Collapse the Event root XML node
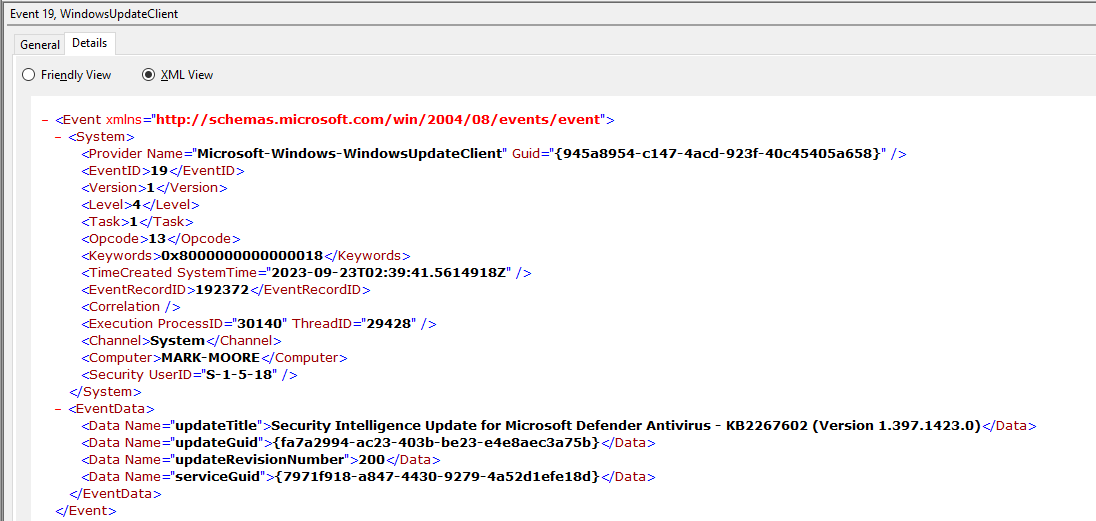Image resolution: width=1096 pixels, height=521 pixels. coord(45,120)
